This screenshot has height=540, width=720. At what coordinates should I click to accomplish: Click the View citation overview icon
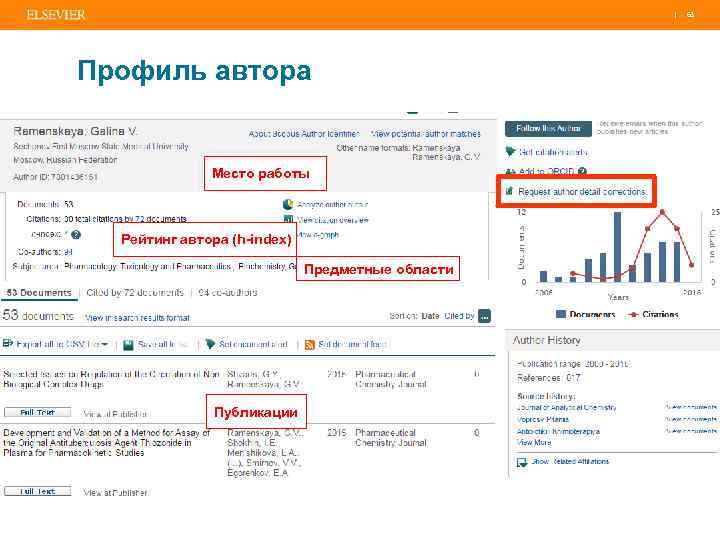(x=288, y=219)
